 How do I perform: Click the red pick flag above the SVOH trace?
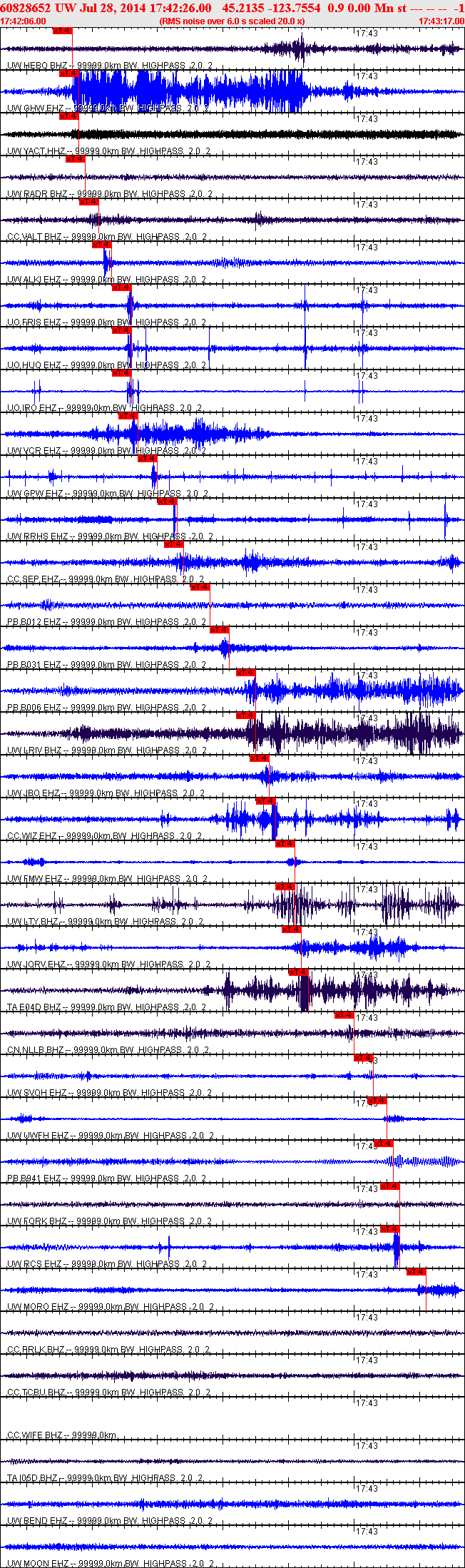[363, 1058]
